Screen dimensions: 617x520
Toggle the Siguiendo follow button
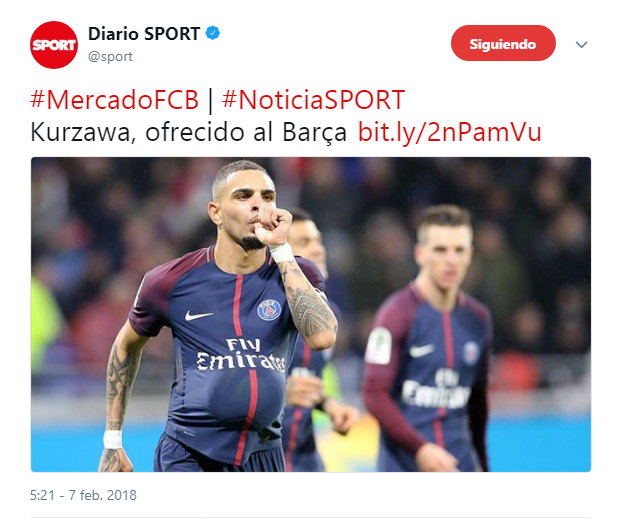[x=503, y=43]
